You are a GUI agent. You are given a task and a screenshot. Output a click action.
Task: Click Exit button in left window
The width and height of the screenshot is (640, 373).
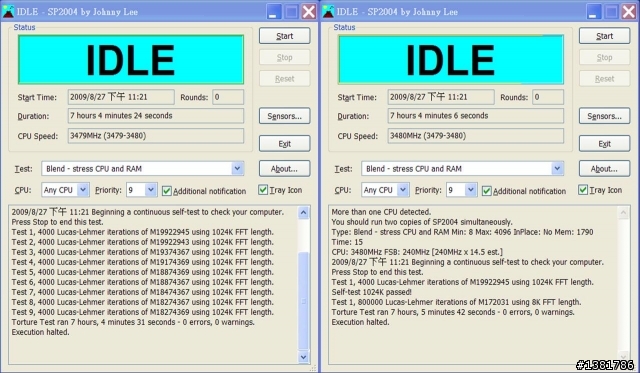click(x=284, y=144)
